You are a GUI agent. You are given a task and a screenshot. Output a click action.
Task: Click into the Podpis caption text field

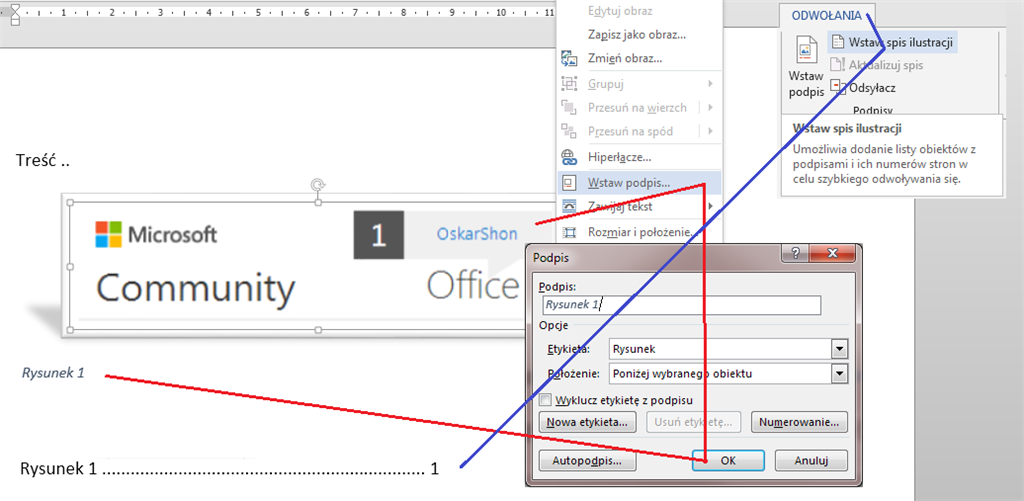(681, 305)
